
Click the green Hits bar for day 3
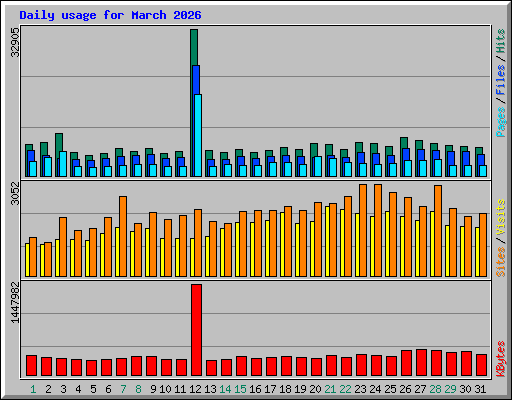[x=59, y=142]
